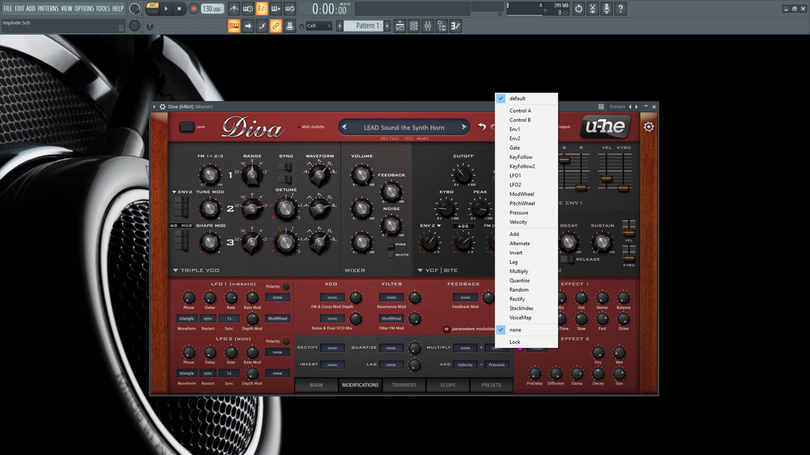Click the tempo 130.000 field
The width and height of the screenshot is (810, 455).
[212, 9]
